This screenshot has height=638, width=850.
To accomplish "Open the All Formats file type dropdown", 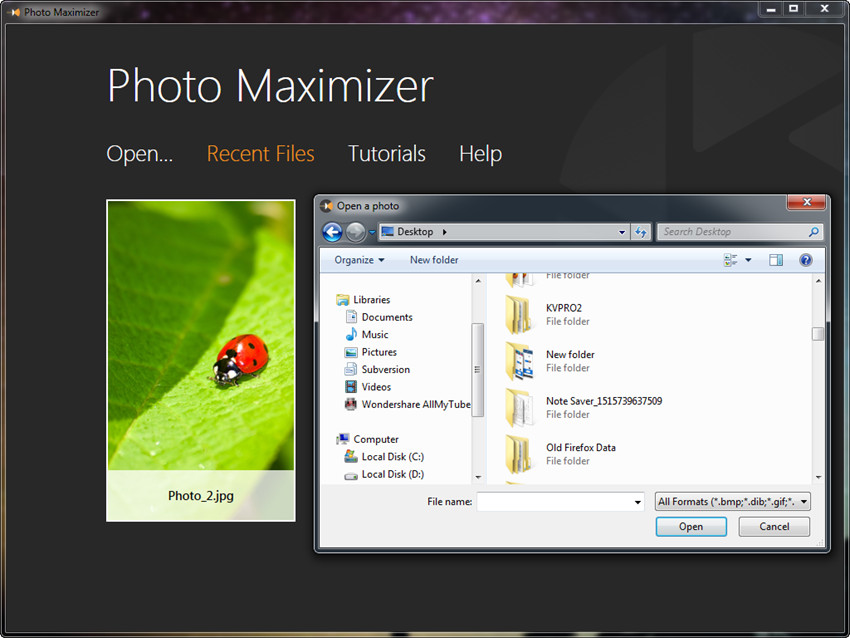I will [732, 502].
